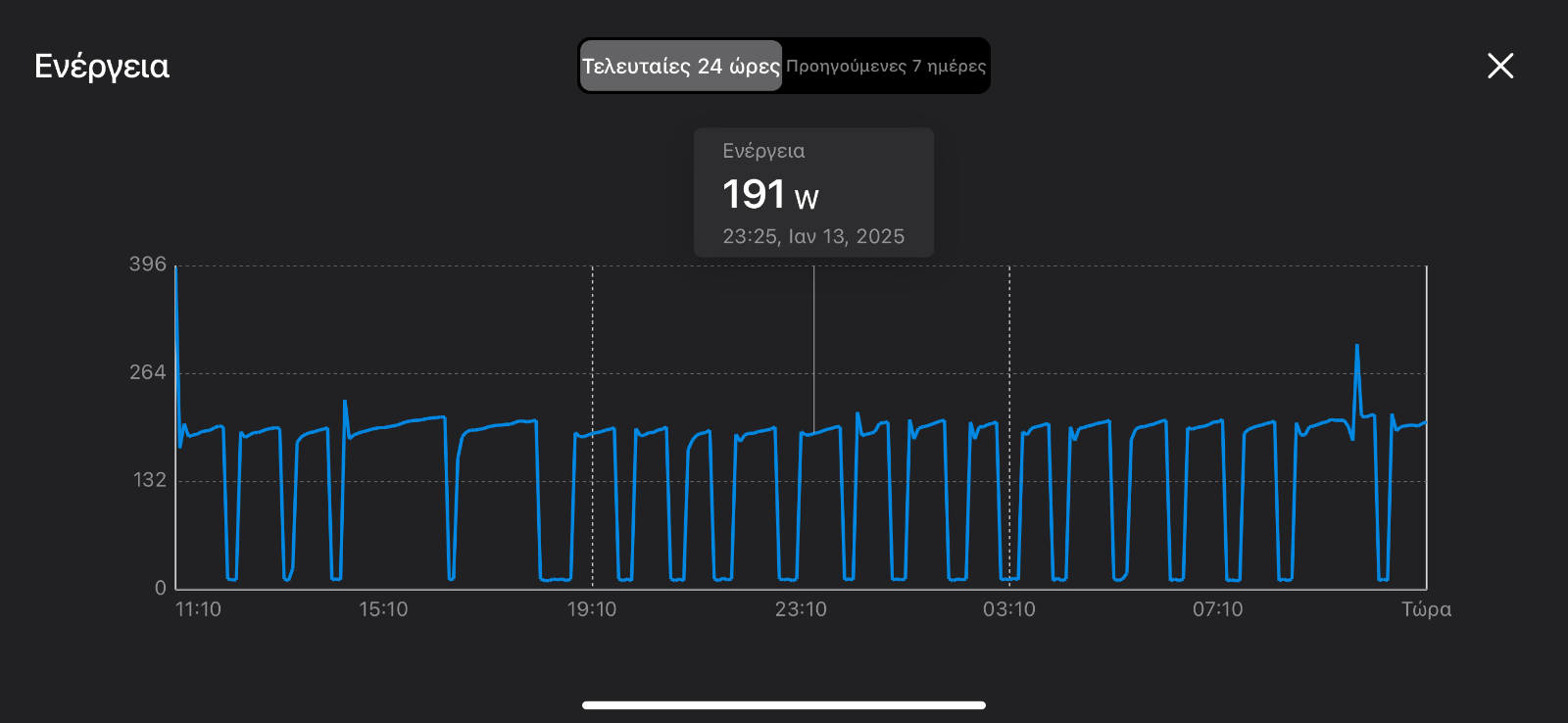The height and width of the screenshot is (723, 1568).
Task: Click the tooltip label Ενέργεια
Action: (x=763, y=151)
